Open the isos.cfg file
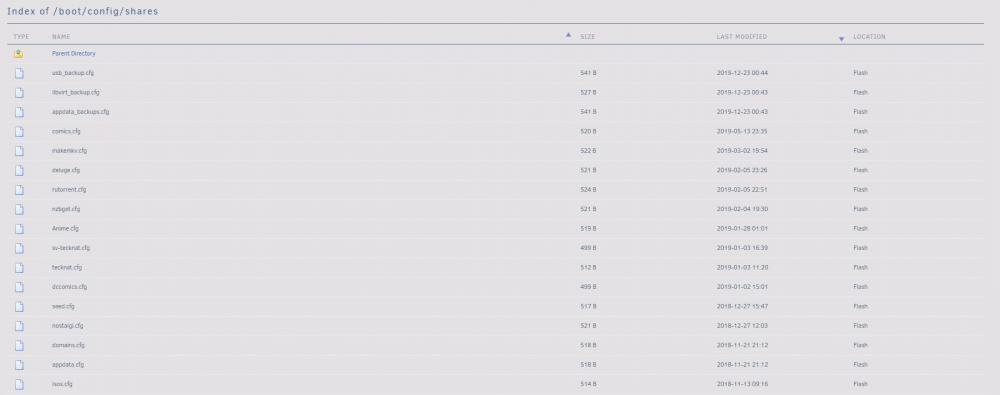The width and height of the screenshot is (1000, 395). 62,384
